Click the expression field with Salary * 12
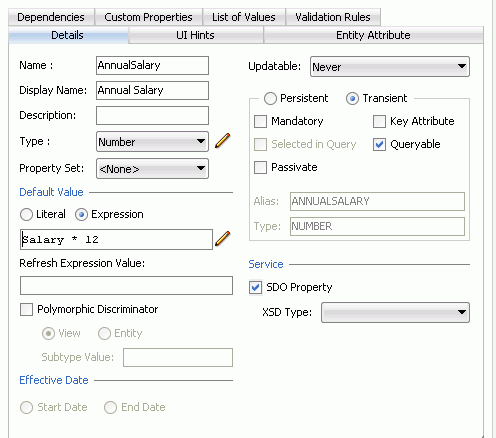496x438 pixels. 116,239
